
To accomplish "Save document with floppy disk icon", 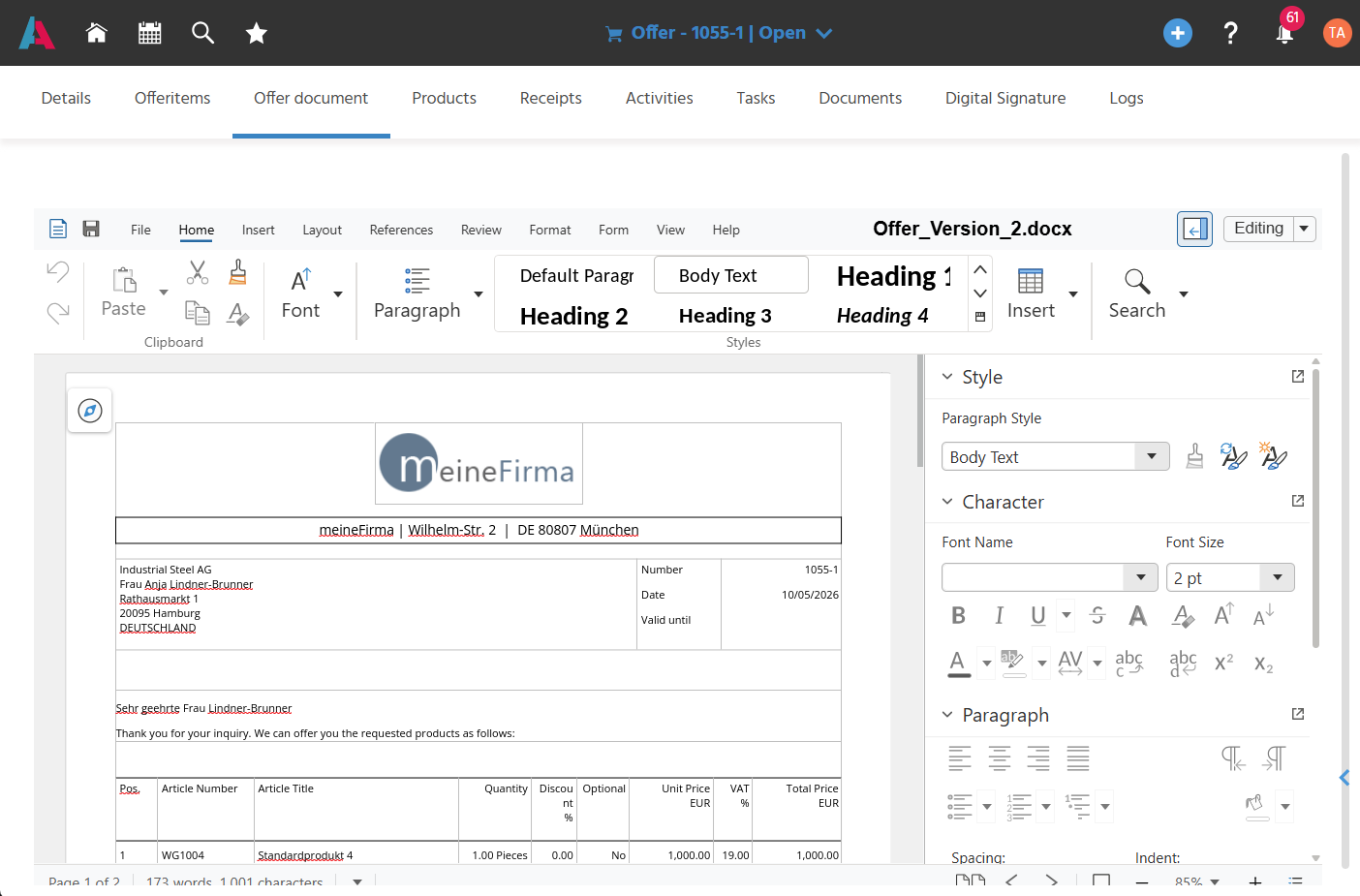I will (91, 229).
